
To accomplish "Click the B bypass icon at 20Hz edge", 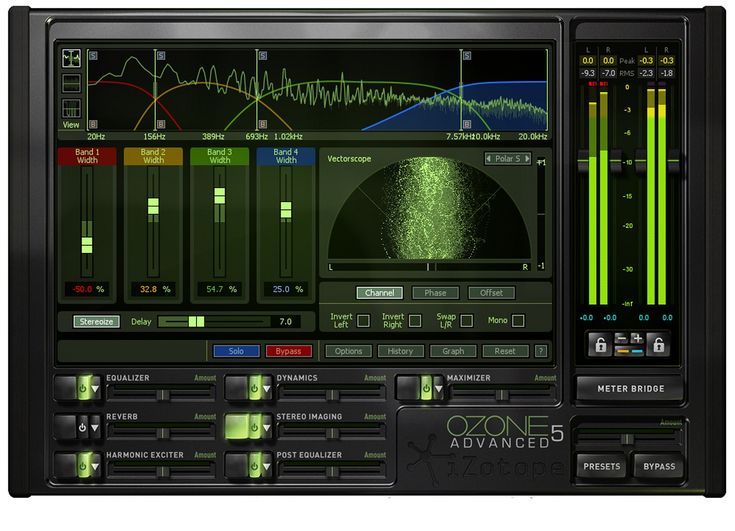I will click(x=93, y=124).
